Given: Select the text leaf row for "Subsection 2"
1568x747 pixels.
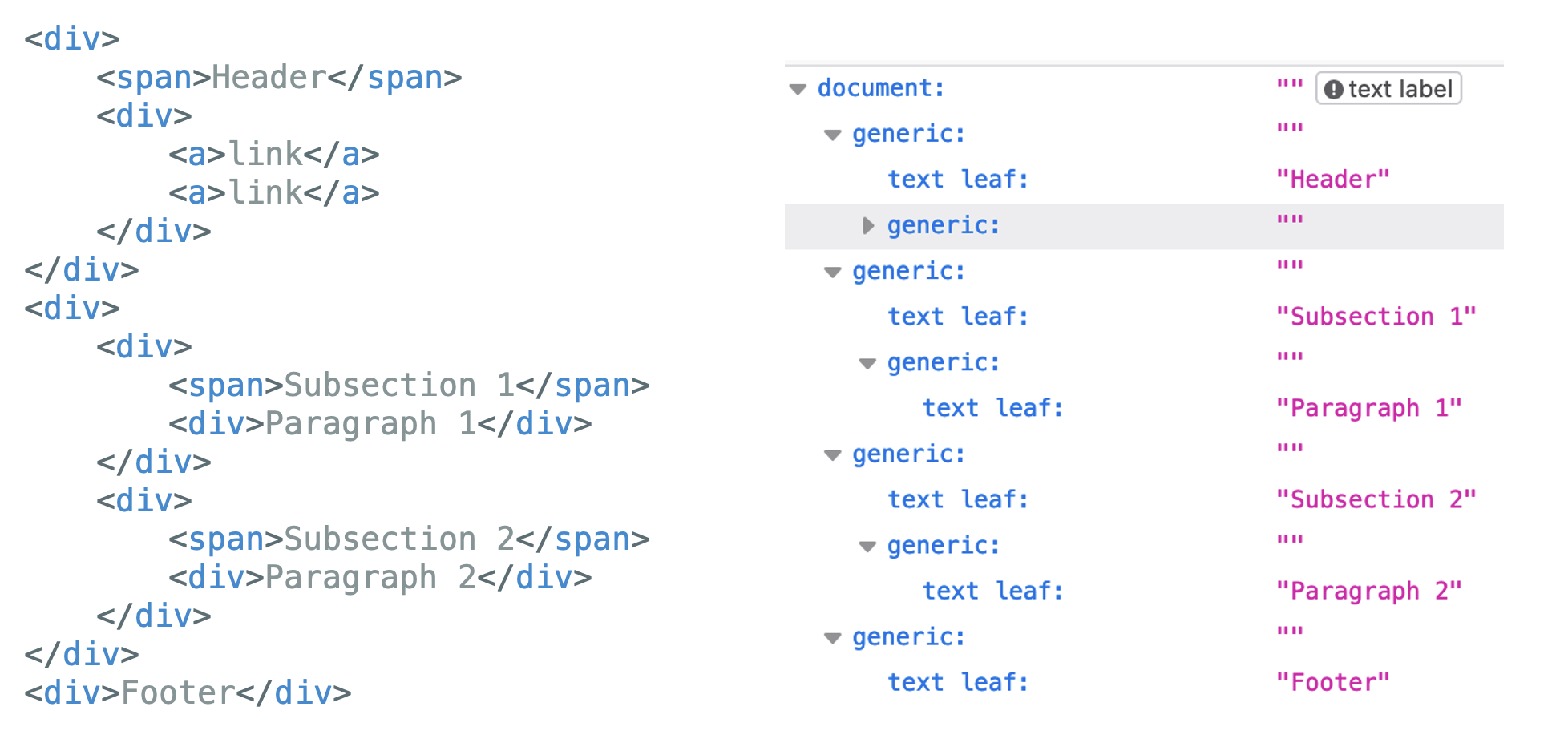Looking at the screenshot, I should 957,500.
